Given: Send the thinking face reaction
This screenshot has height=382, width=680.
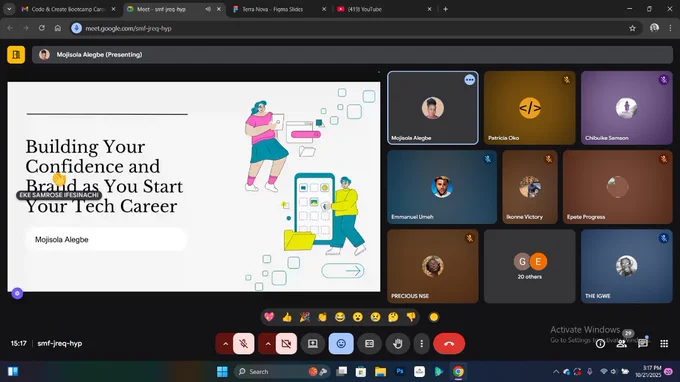Looking at the screenshot, I should 393,317.
